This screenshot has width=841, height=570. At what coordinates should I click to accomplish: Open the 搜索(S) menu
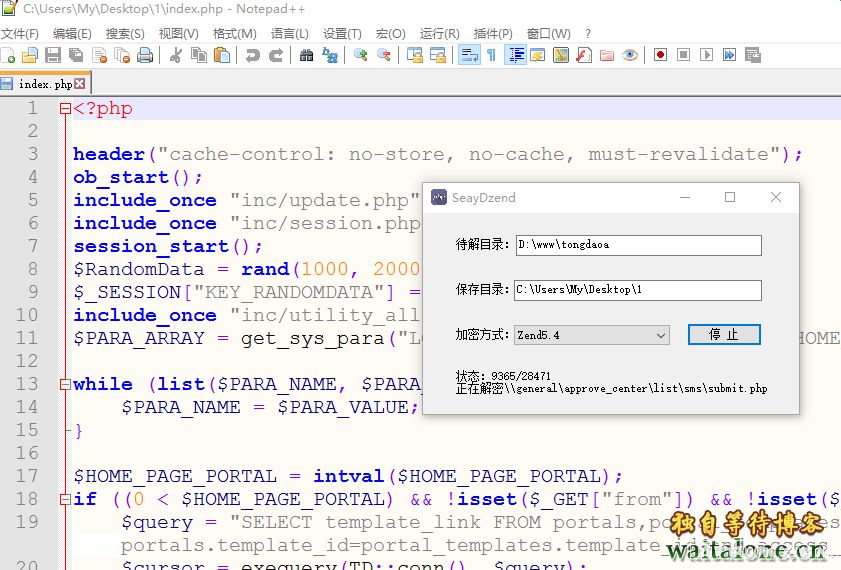coord(125,34)
